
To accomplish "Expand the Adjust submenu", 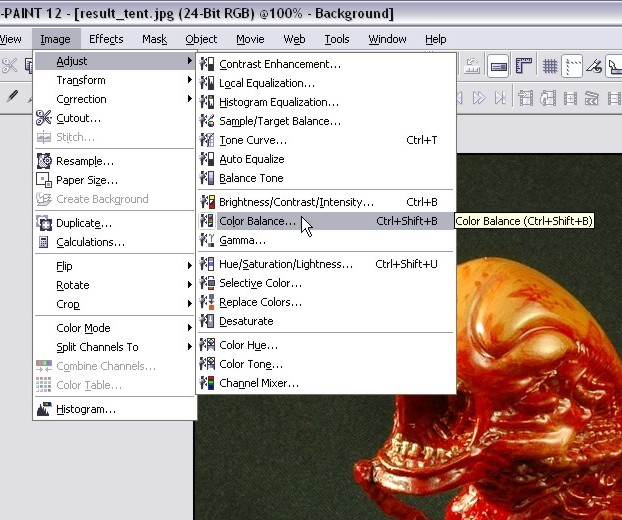I will (115, 61).
